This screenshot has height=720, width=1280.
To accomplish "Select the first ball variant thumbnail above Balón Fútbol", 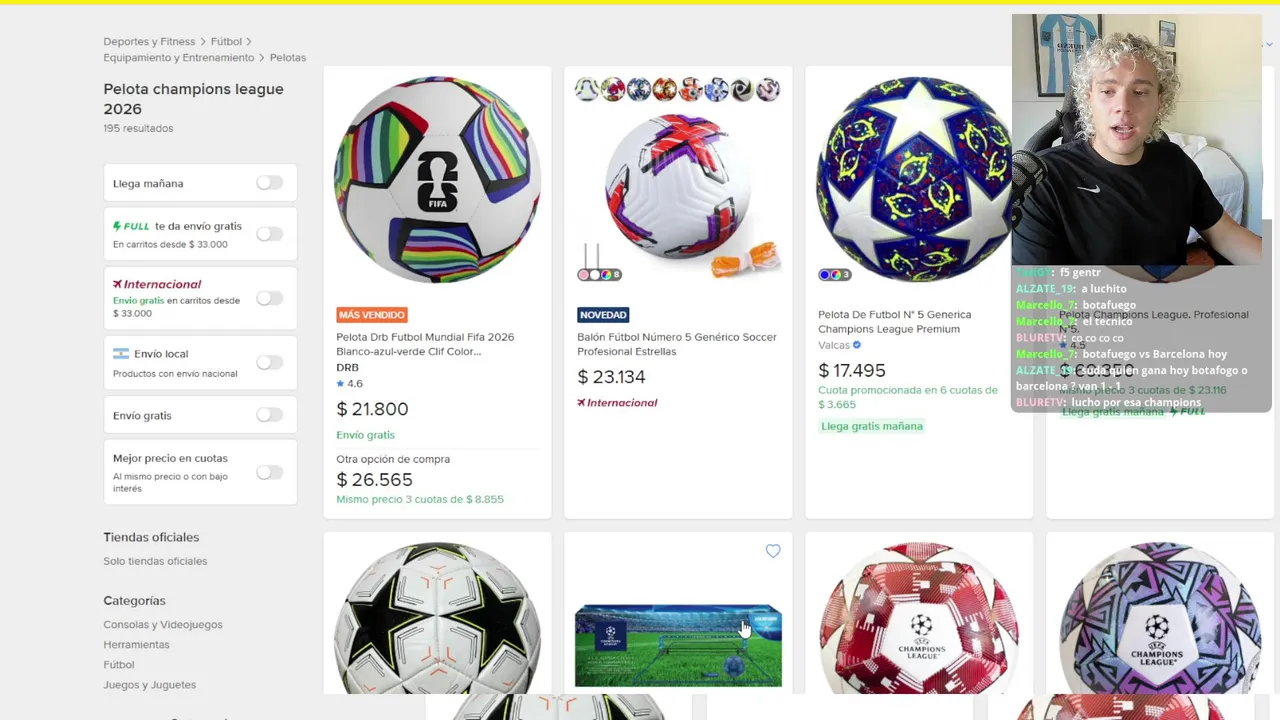I will [x=587, y=90].
